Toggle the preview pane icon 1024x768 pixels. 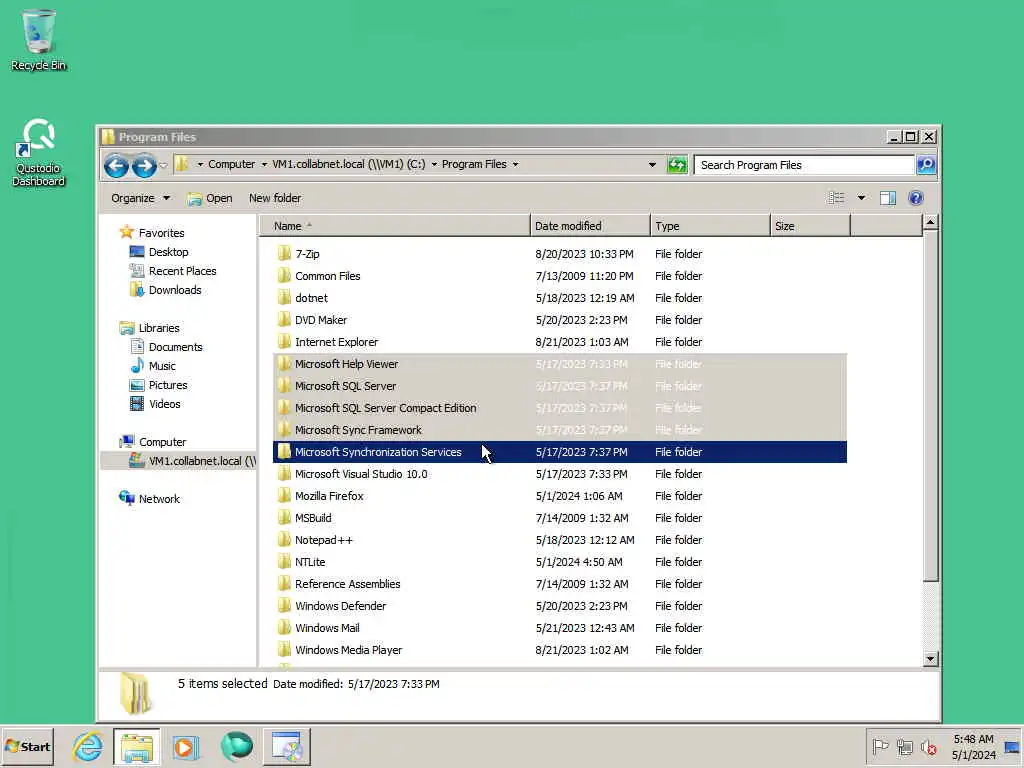coord(888,198)
